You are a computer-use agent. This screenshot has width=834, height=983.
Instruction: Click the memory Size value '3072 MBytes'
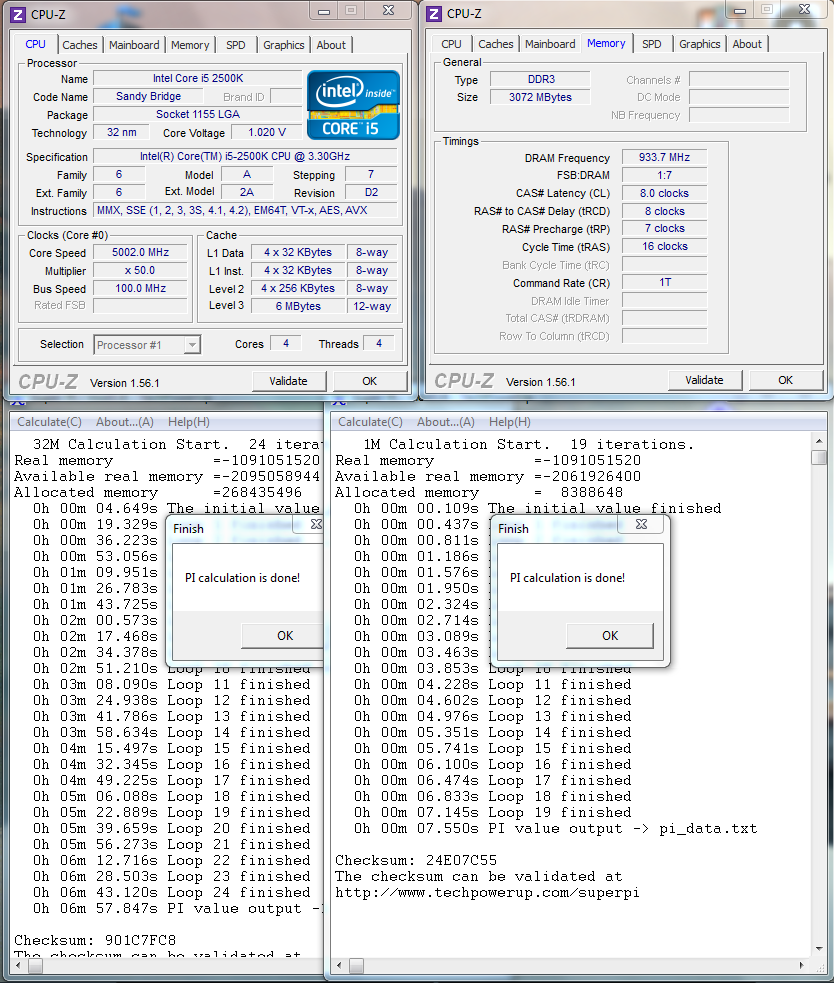(x=541, y=97)
